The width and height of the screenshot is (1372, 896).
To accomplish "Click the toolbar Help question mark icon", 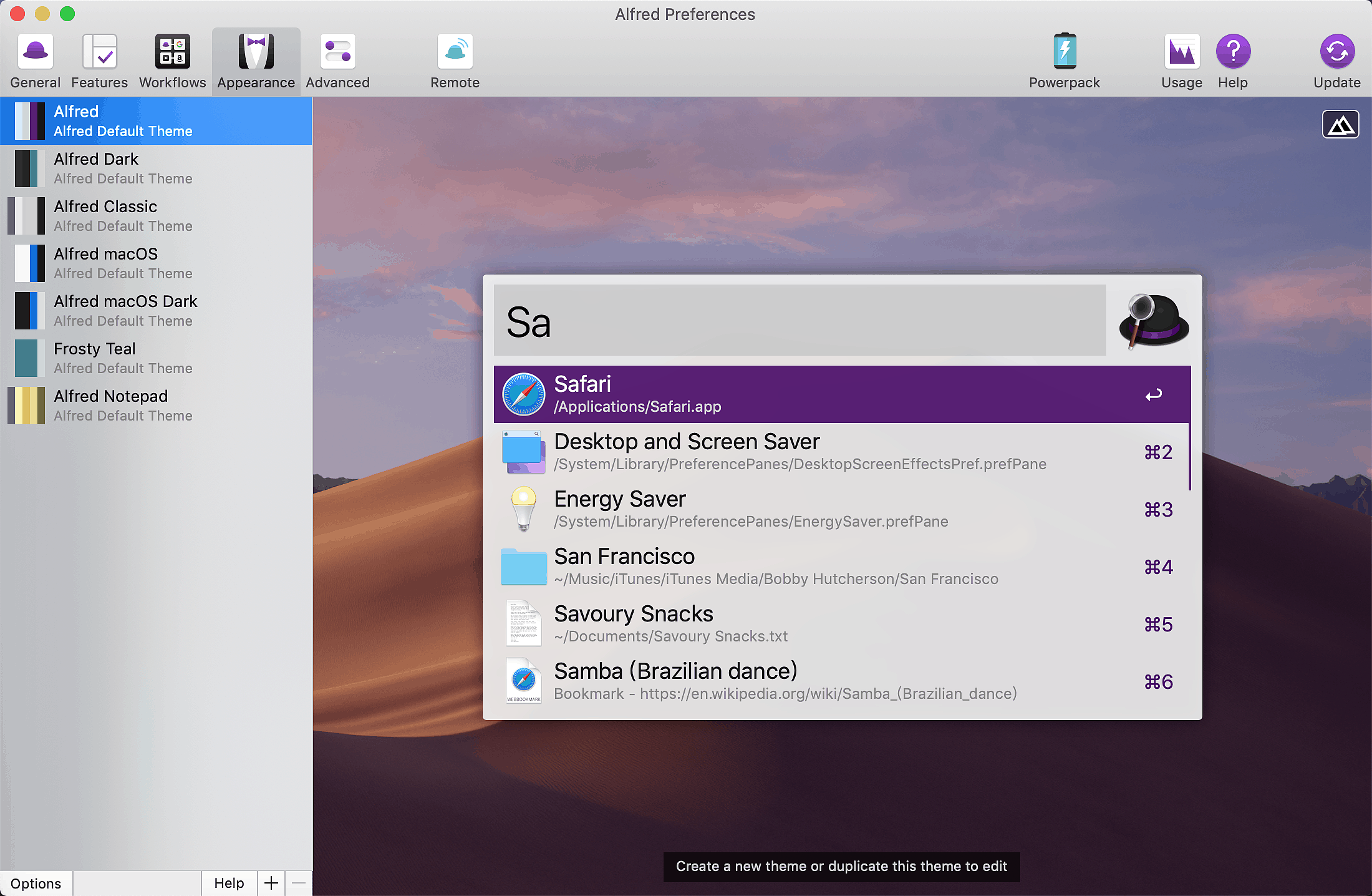I will point(1233,52).
